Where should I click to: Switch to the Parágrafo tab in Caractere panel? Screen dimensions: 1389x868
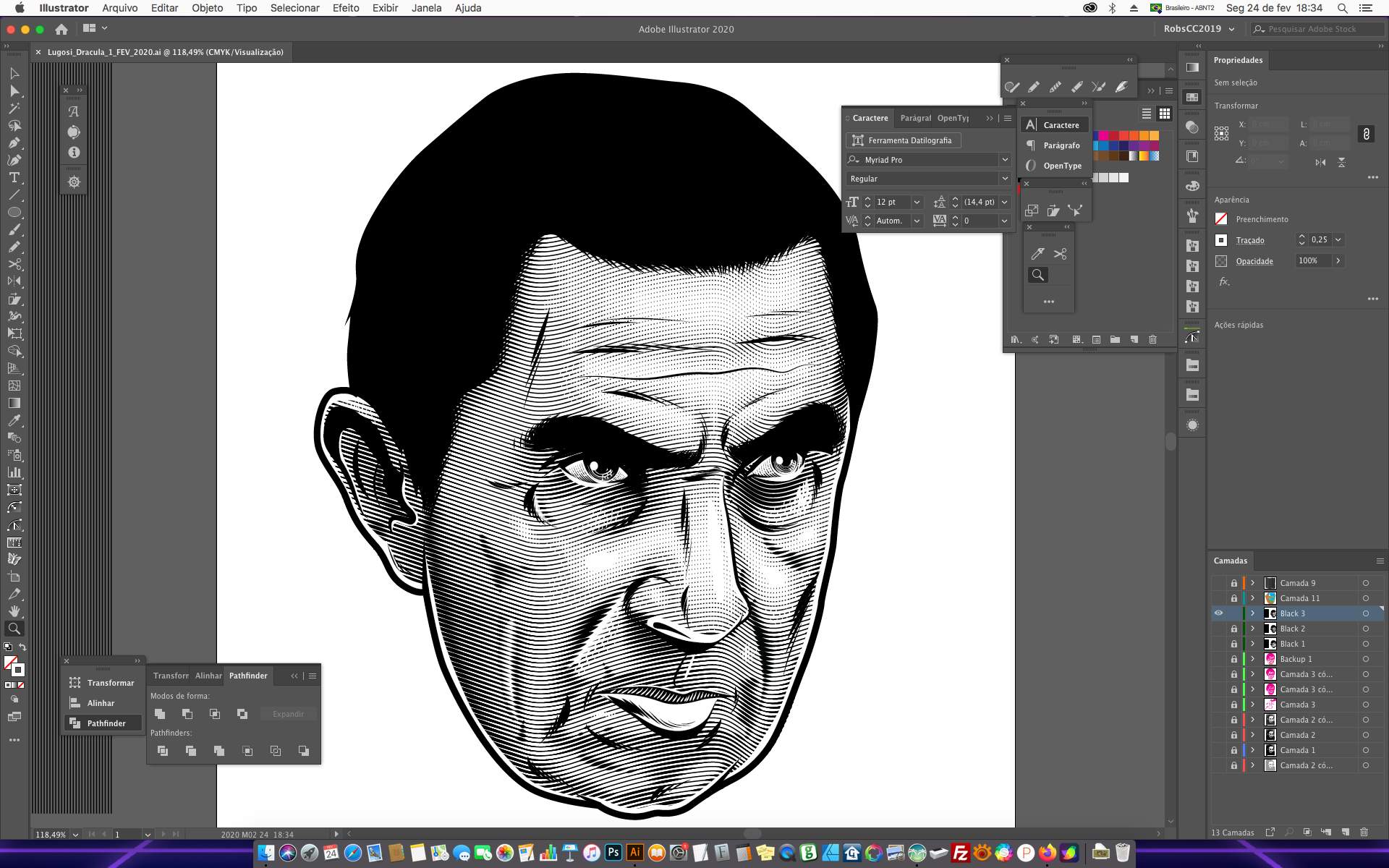click(915, 118)
